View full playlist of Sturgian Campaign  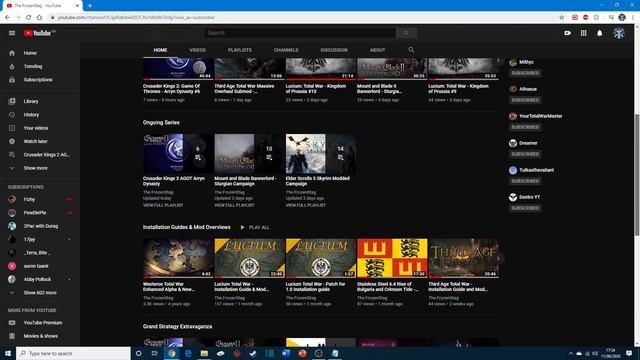coord(234,205)
